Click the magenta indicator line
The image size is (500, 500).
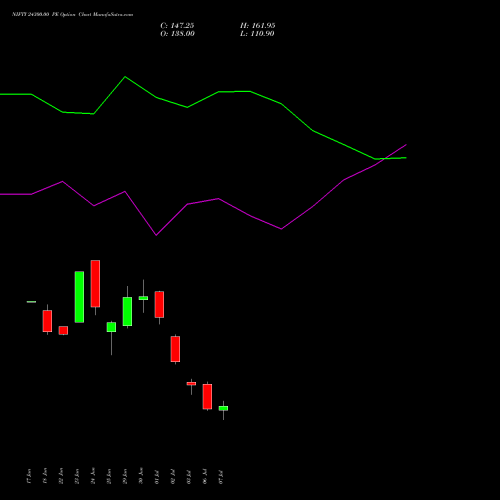[219, 199]
